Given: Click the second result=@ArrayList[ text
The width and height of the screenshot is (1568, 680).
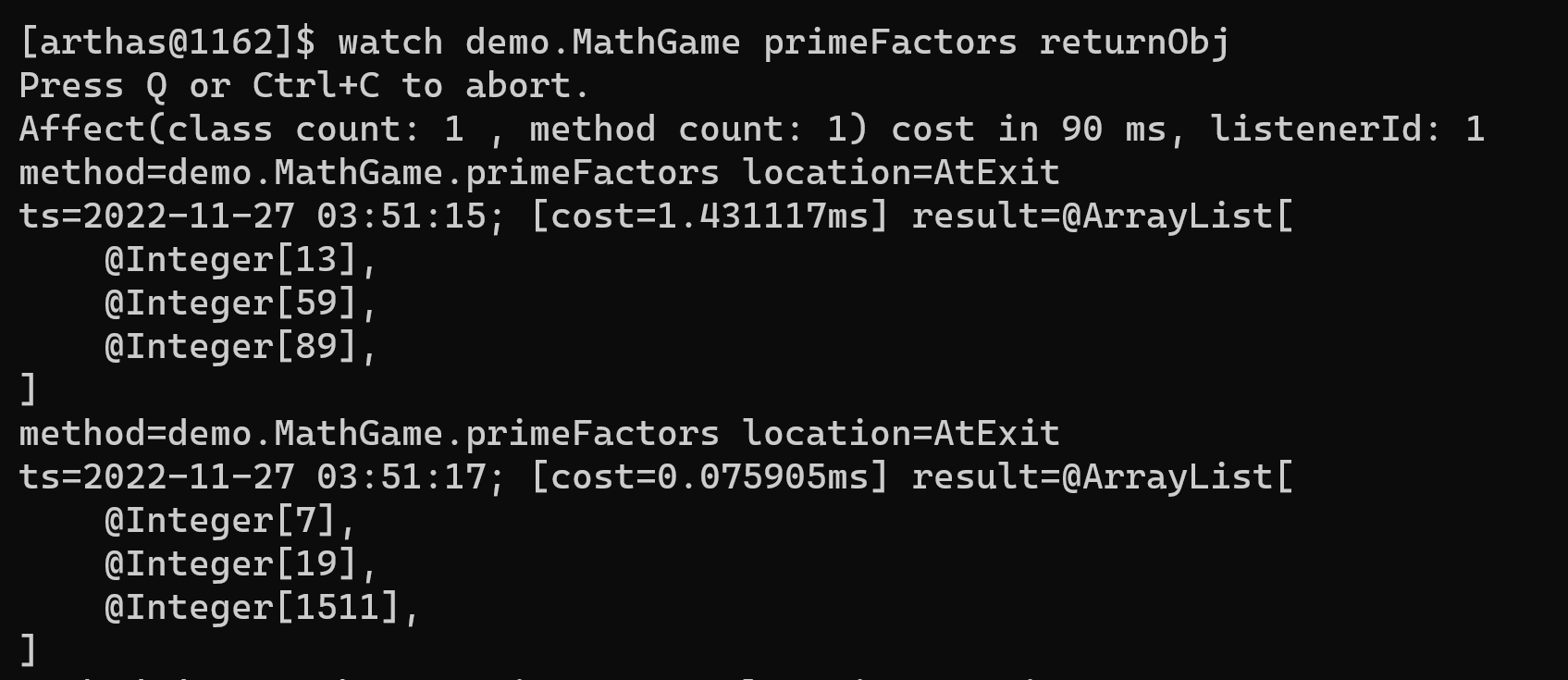Looking at the screenshot, I should tap(1103, 477).
